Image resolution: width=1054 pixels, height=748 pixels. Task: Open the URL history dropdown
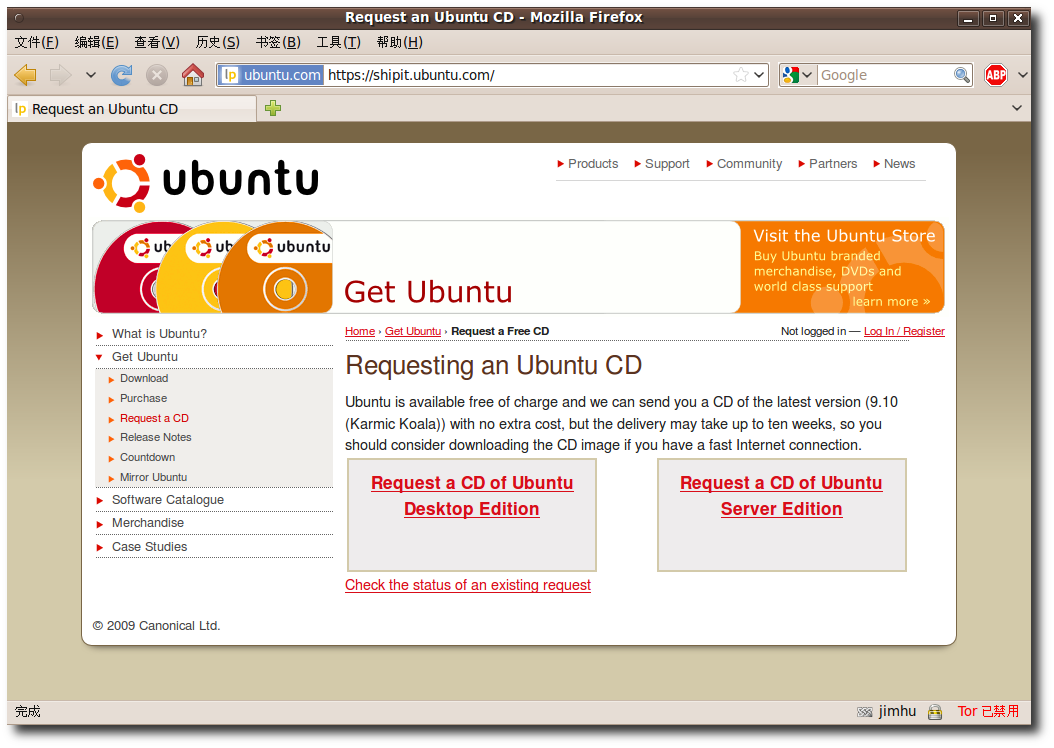[x=760, y=75]
